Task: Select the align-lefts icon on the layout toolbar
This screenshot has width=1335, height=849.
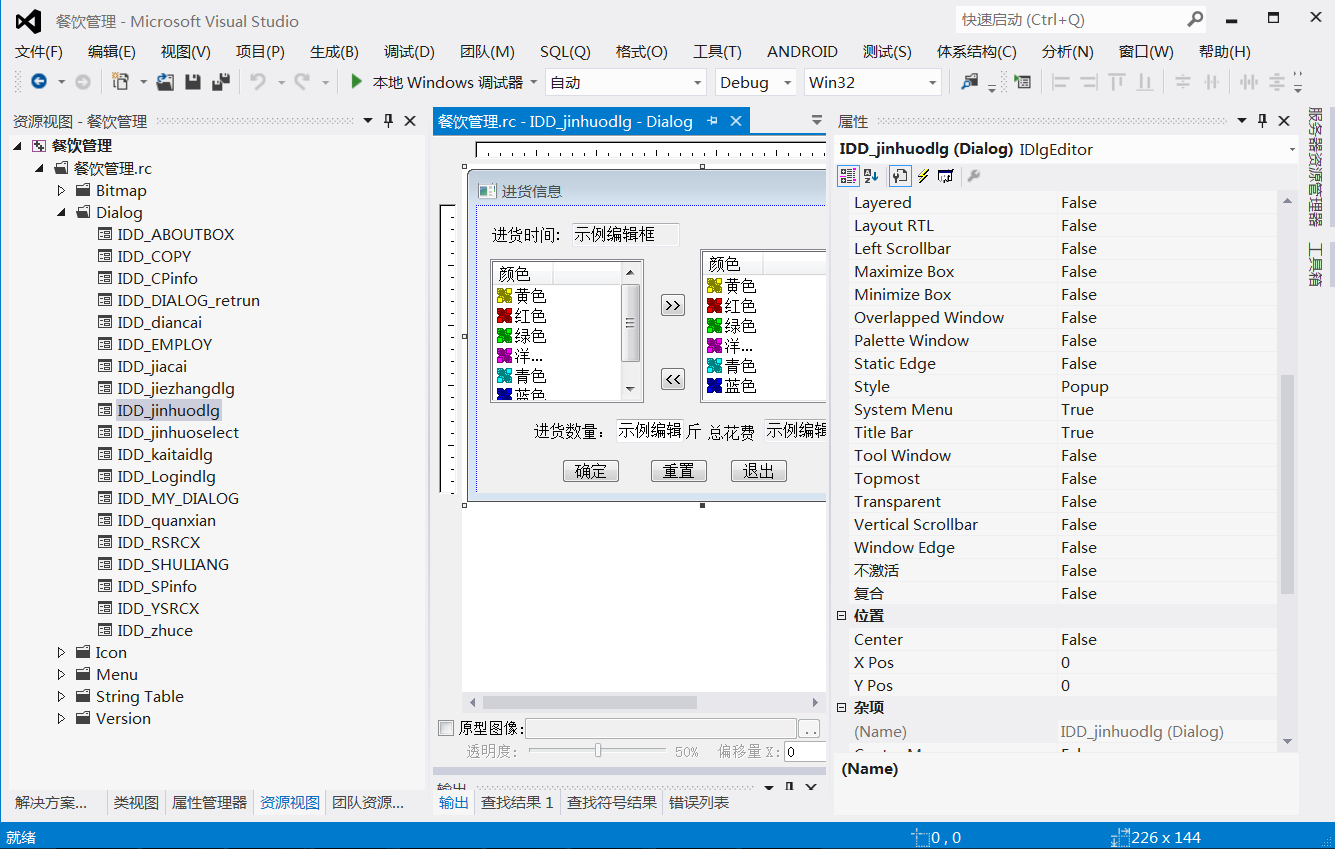Action: pyautogui.click(x=1061, y=82)
